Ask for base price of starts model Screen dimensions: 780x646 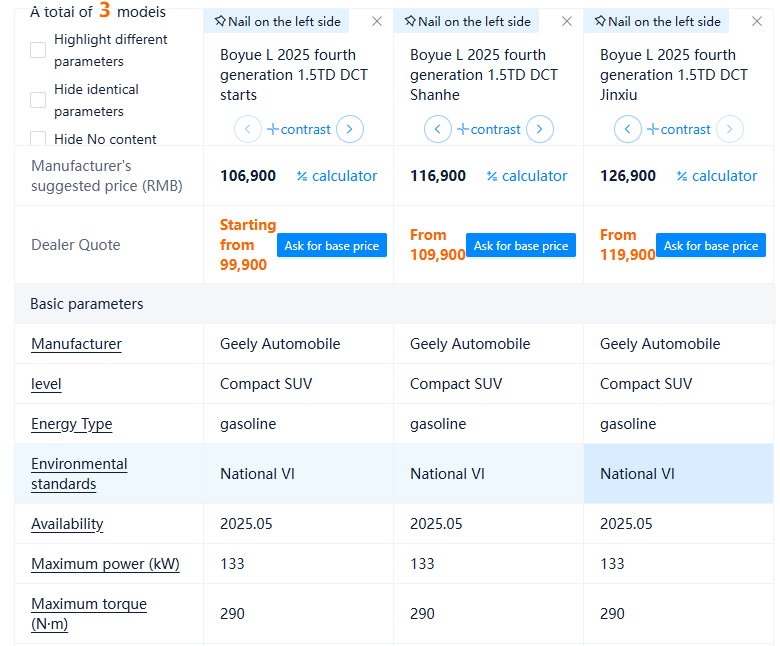(331, 246)
